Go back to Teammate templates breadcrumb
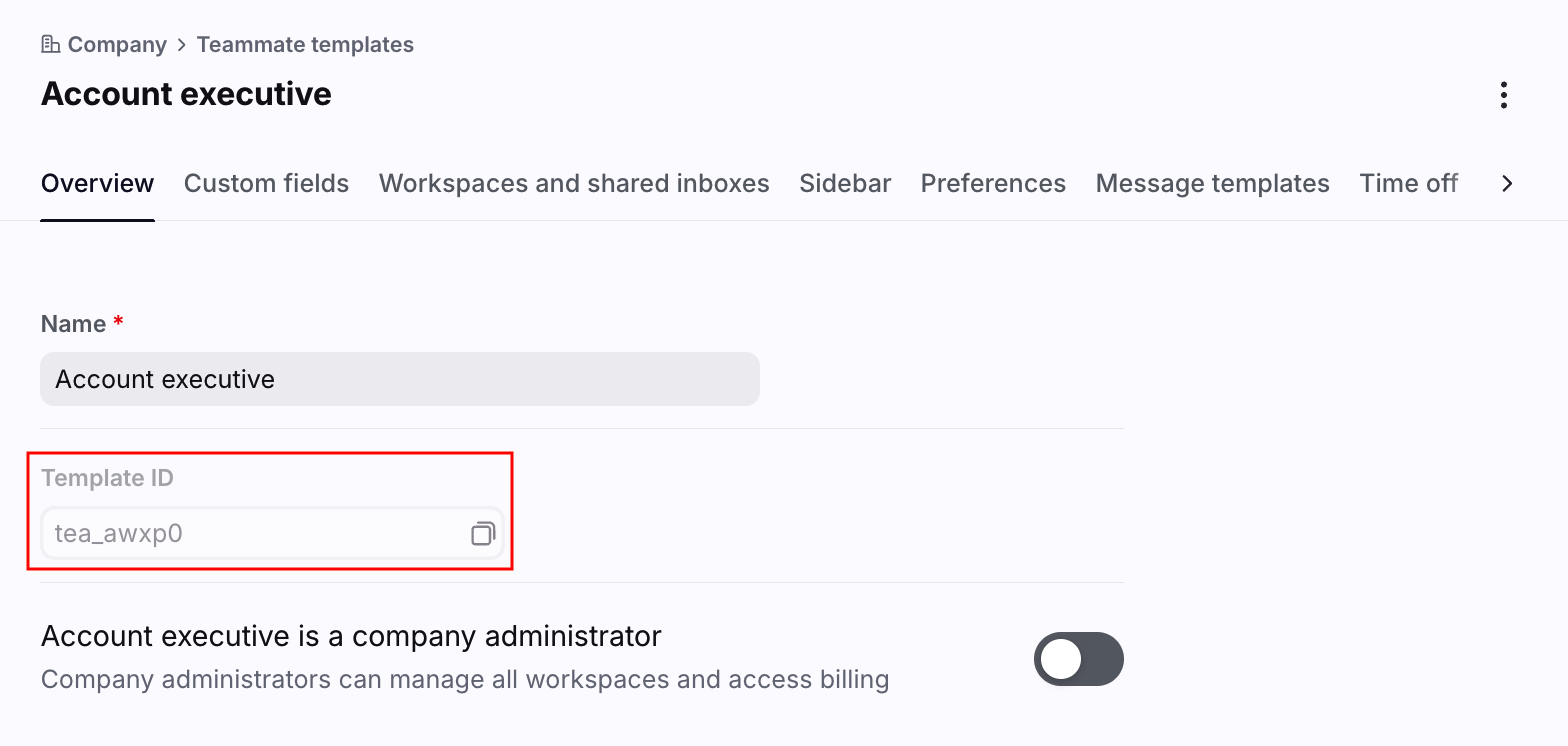1568x746 pixels. [x=305, y=45]
